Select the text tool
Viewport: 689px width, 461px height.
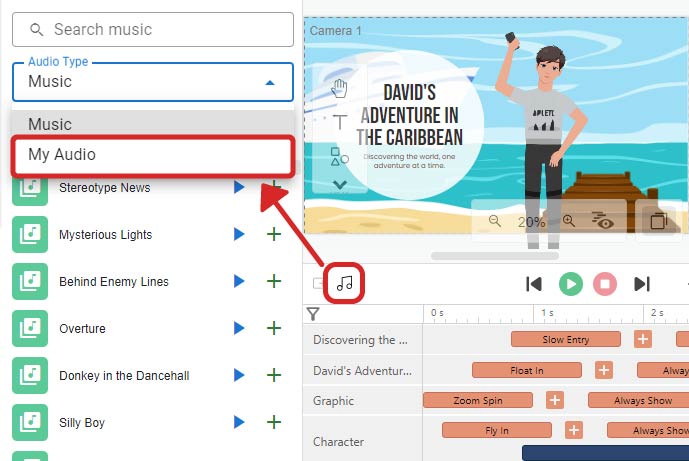[x=340, y=122]
